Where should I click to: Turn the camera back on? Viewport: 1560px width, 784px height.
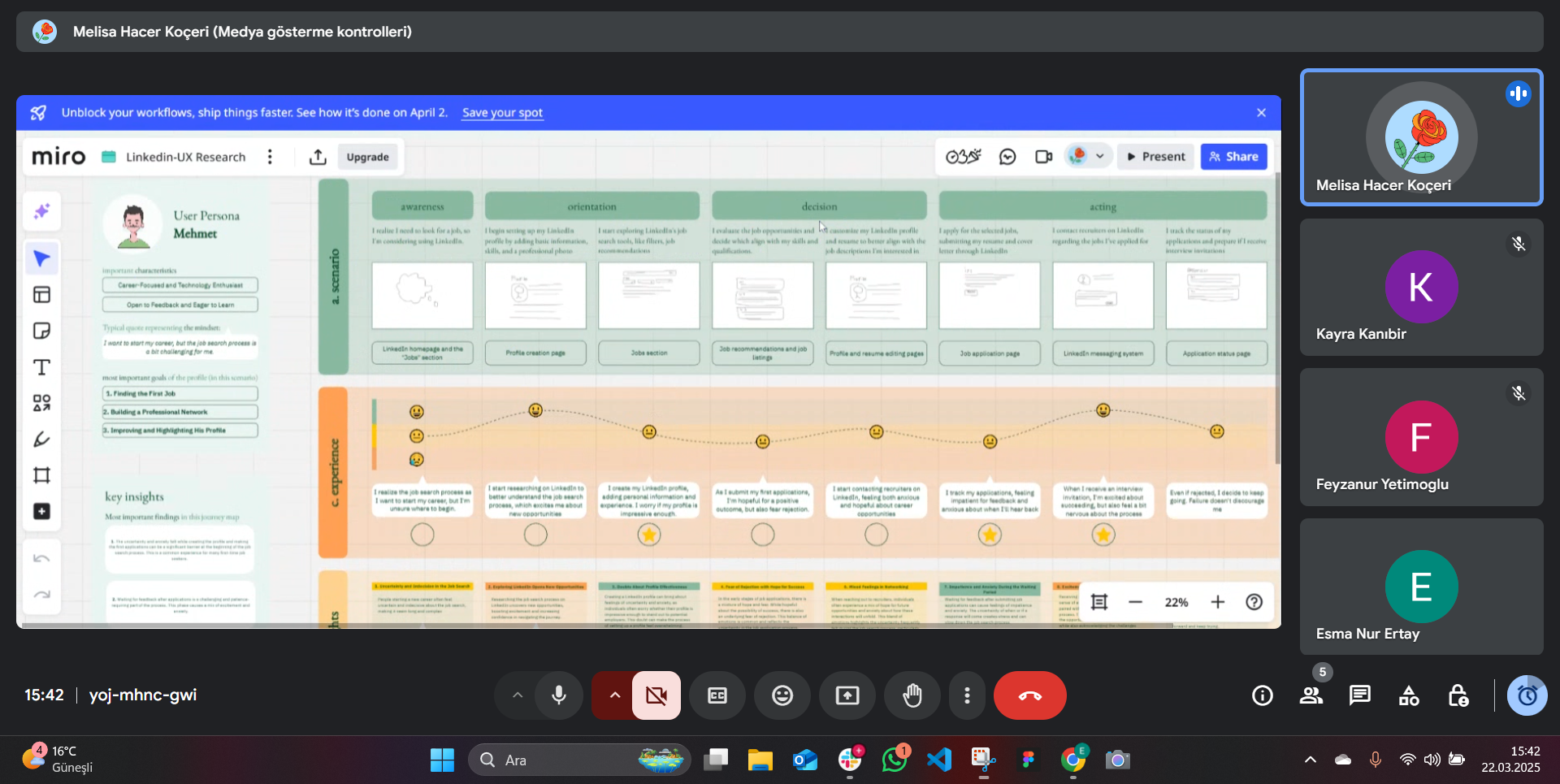[x=656, y=695]
